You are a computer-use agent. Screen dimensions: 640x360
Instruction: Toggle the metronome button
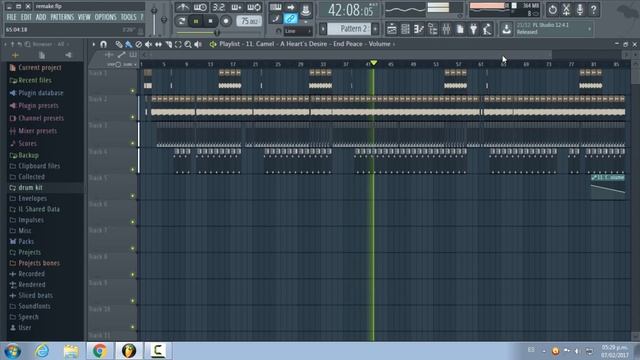point(182,7)
